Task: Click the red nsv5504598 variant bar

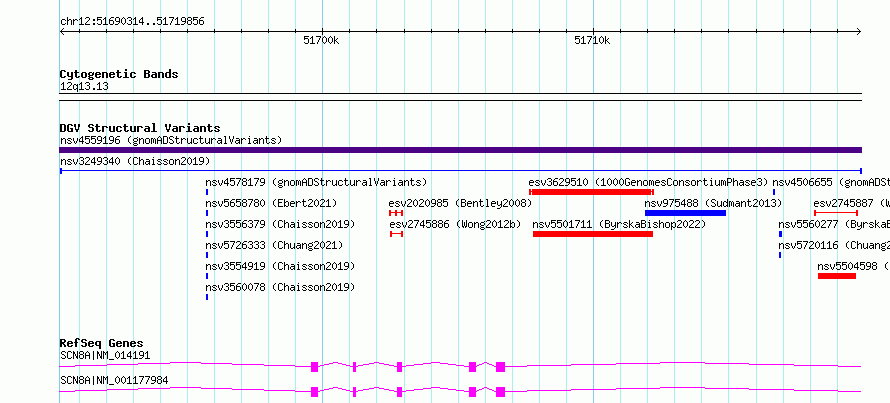Action: (x=837, y=276)
